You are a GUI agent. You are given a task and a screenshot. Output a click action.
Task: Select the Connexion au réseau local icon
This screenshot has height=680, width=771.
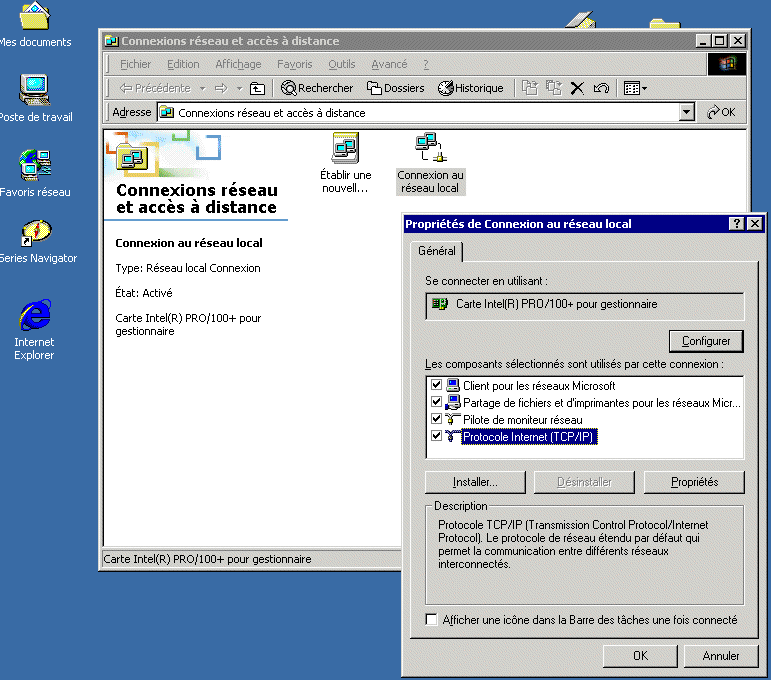pyautogui.click(x=430, y=163)
